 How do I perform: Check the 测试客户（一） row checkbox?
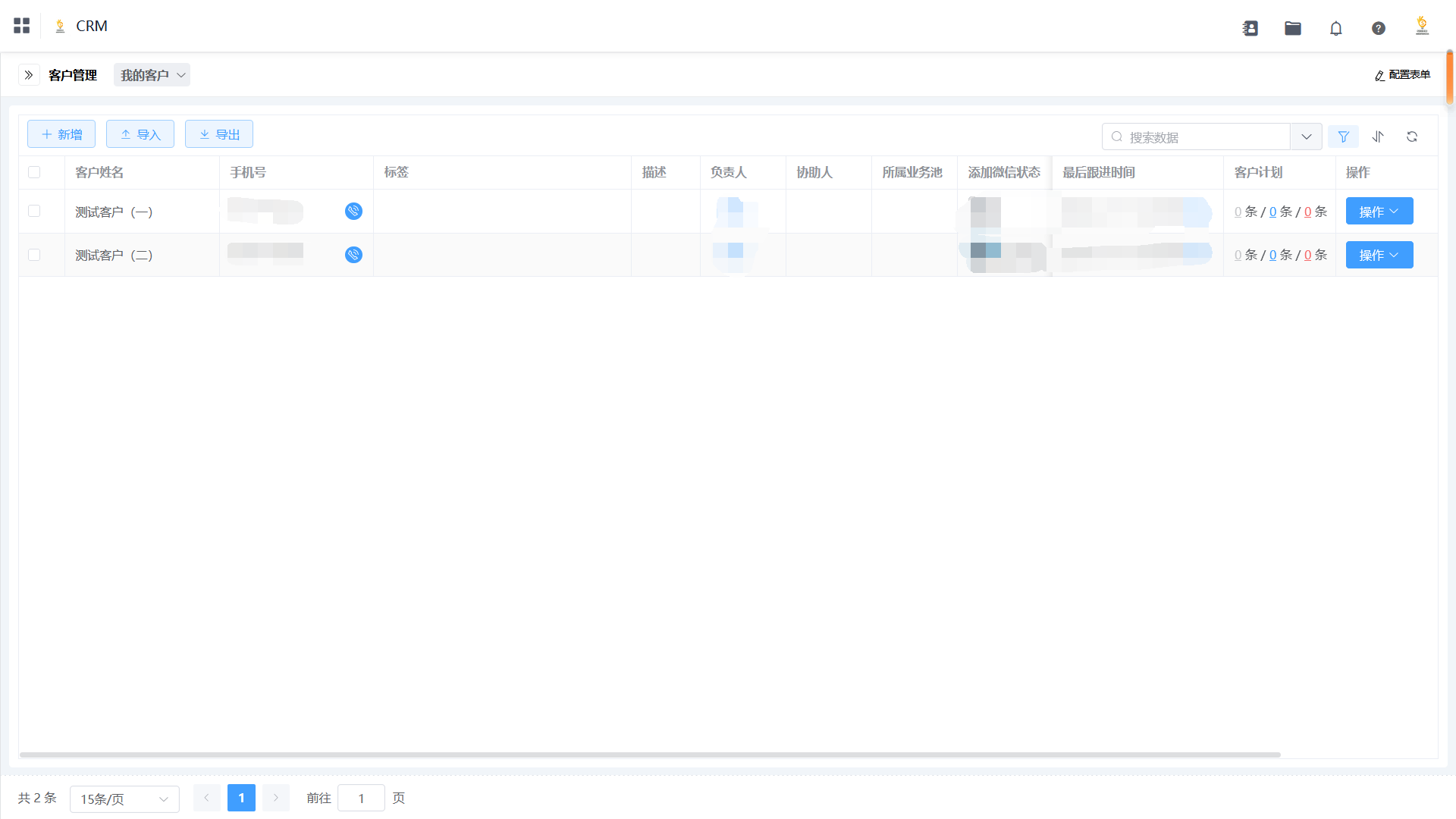click(34, 211)
